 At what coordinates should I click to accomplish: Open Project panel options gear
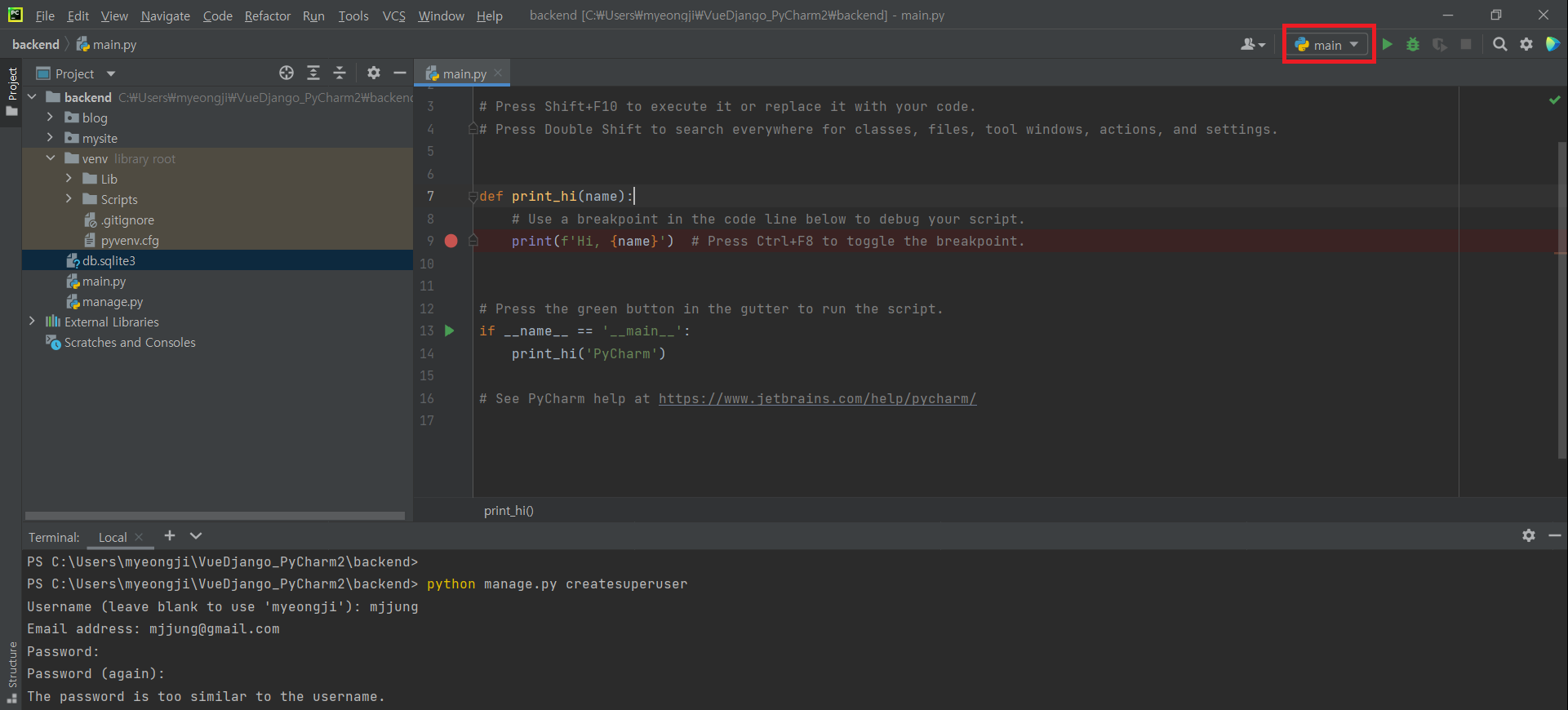point(374,73)
